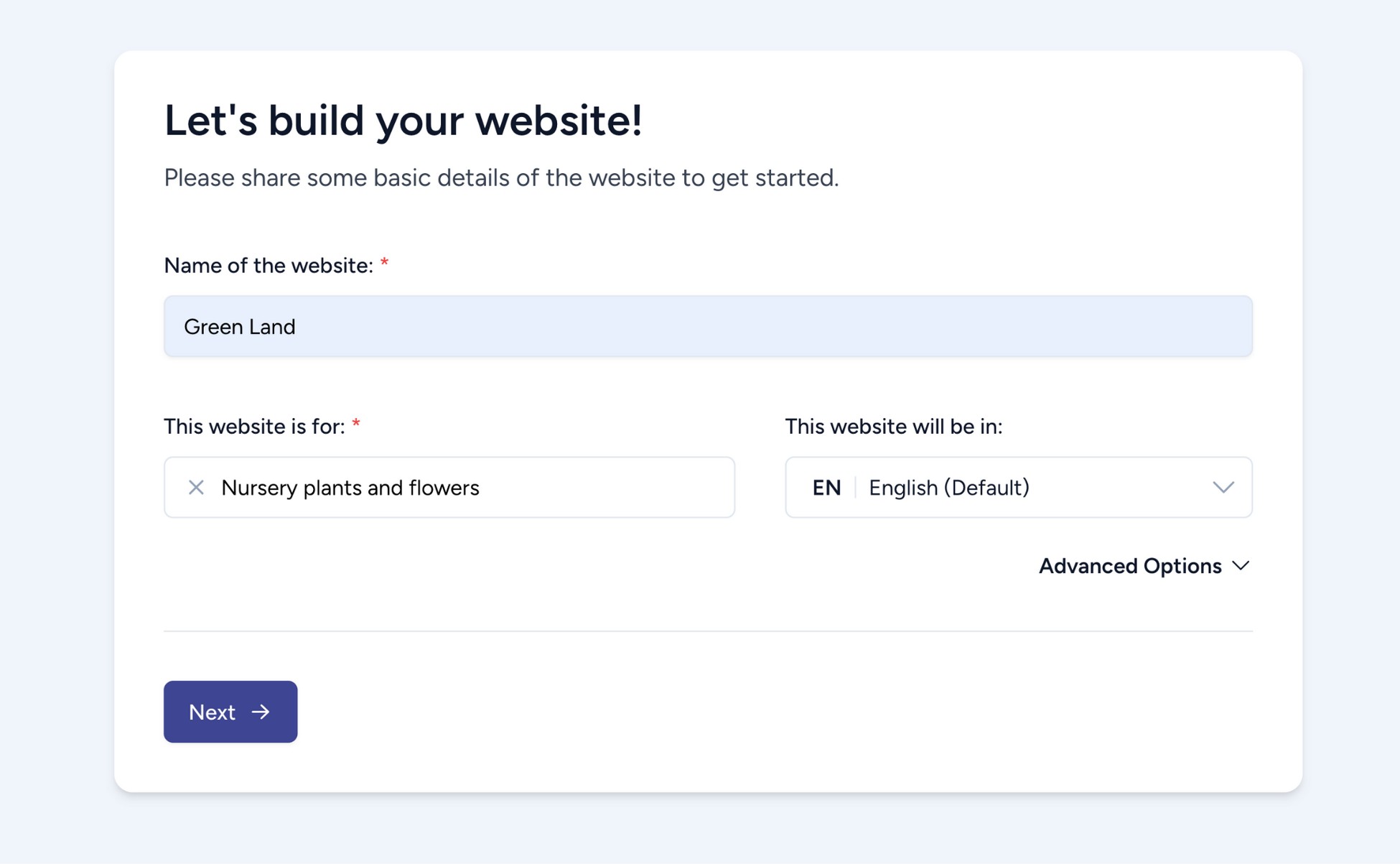Screen dimensions: 1400x864
Task: Click the arrow icon inside the Next button
Action: pyautogui.click(x=261, y=712)
